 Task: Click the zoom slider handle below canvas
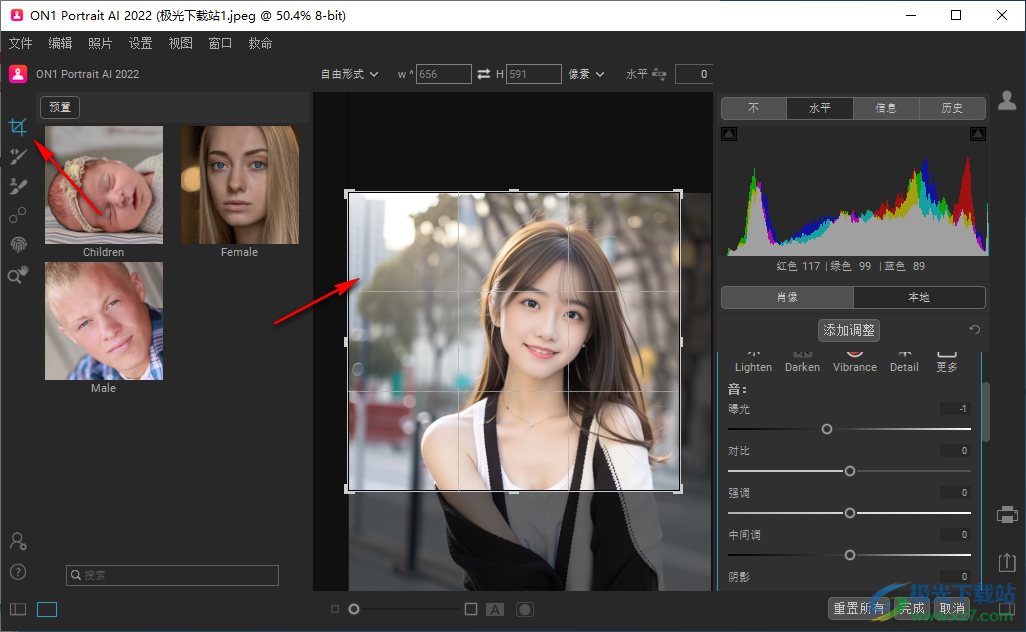click(x=354, y=609)
